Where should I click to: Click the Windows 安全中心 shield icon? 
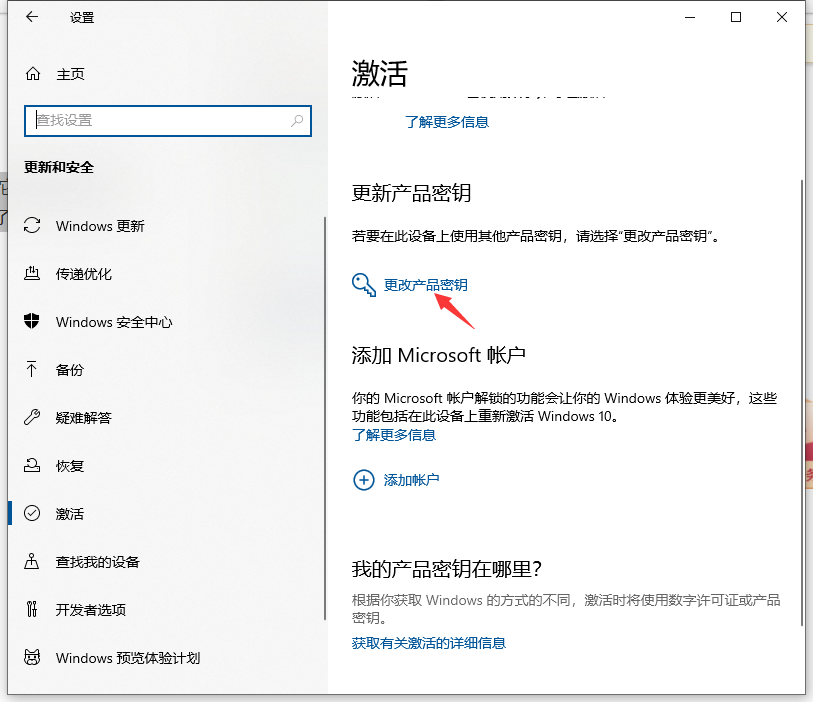coord(33,322)
